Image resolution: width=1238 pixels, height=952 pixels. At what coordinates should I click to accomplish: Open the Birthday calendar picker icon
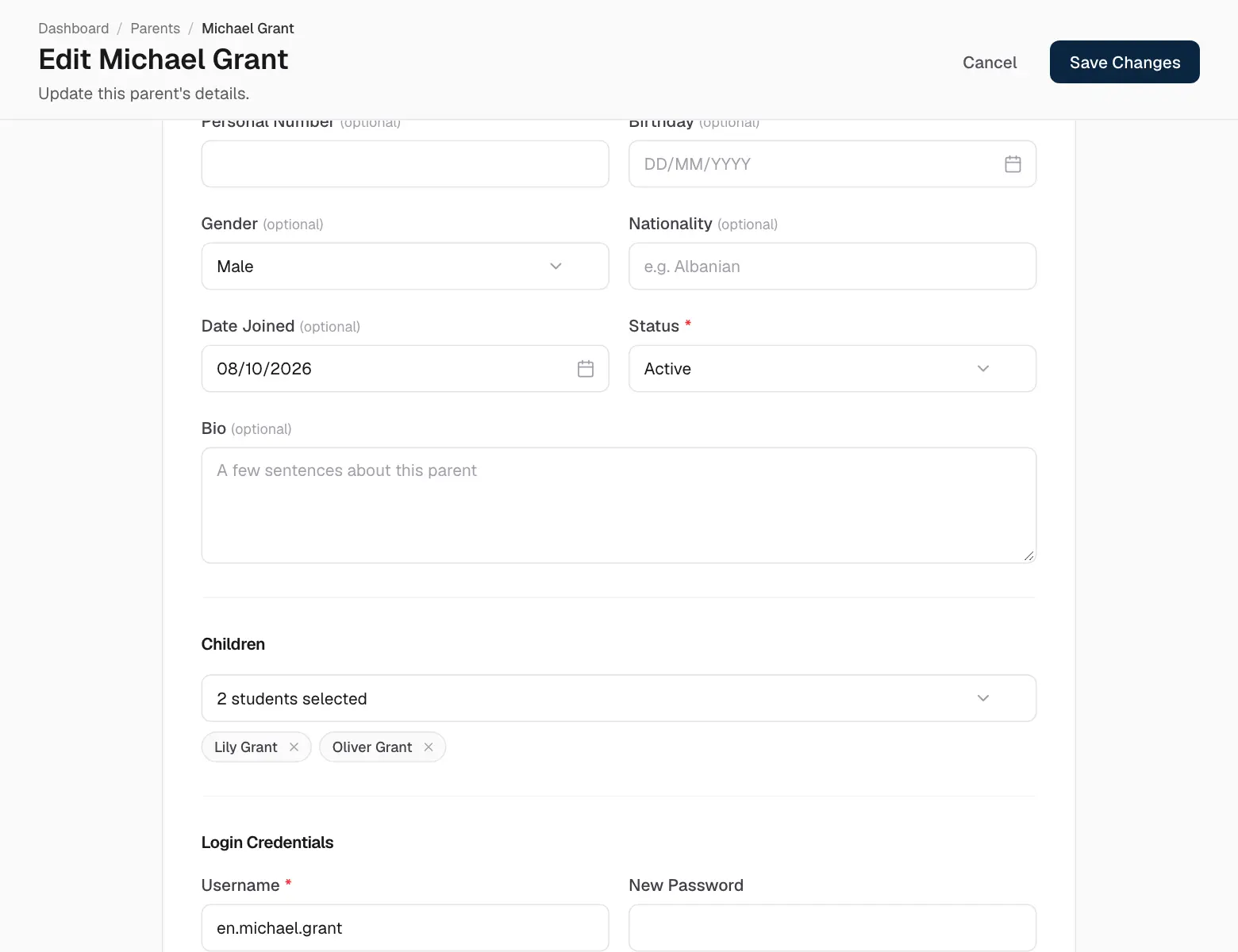coord(1013,164)
